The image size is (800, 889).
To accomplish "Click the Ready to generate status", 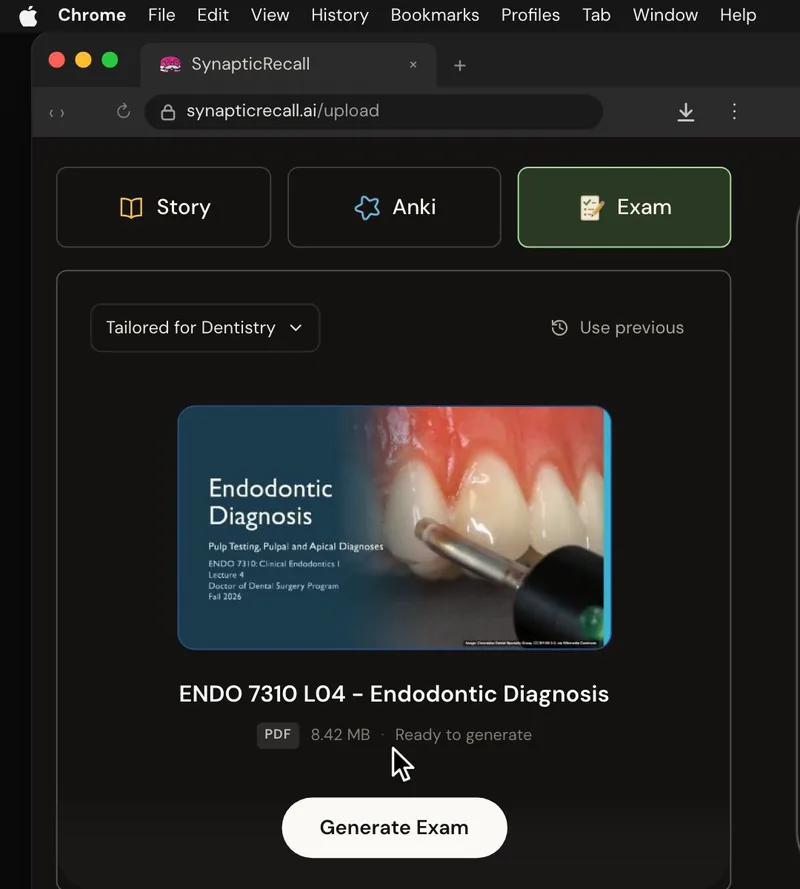I will (x=463, y=735).
